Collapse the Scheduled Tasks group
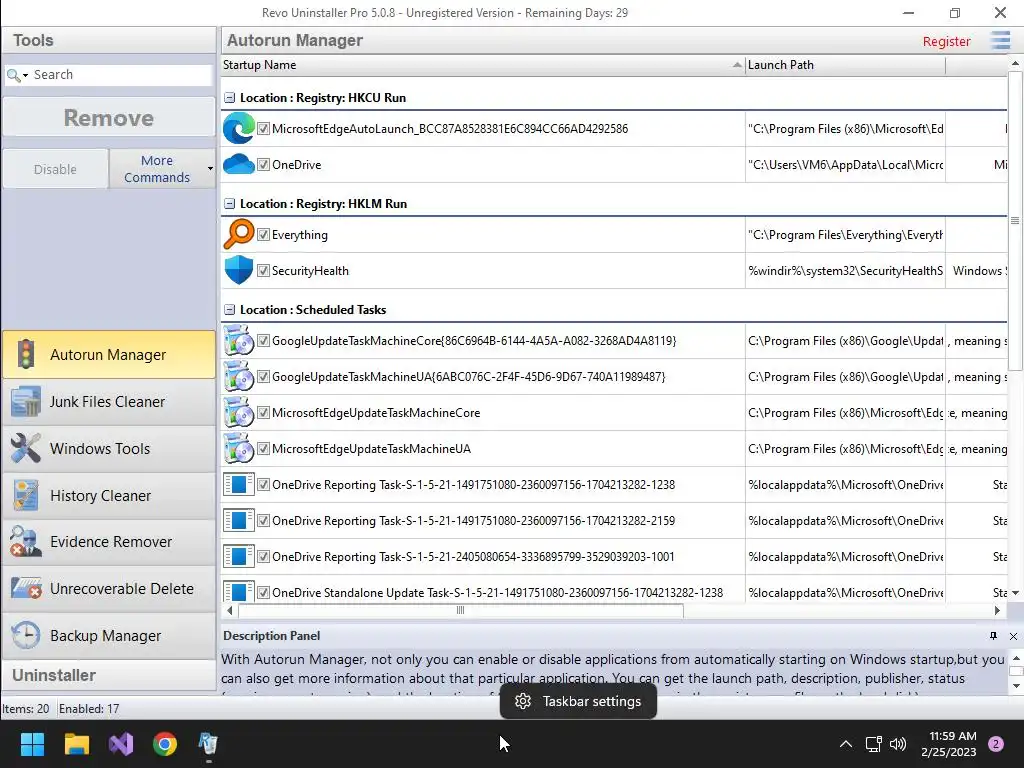Screen dimensions: 1024x768 pyautogui.click(x=229, y=310)
